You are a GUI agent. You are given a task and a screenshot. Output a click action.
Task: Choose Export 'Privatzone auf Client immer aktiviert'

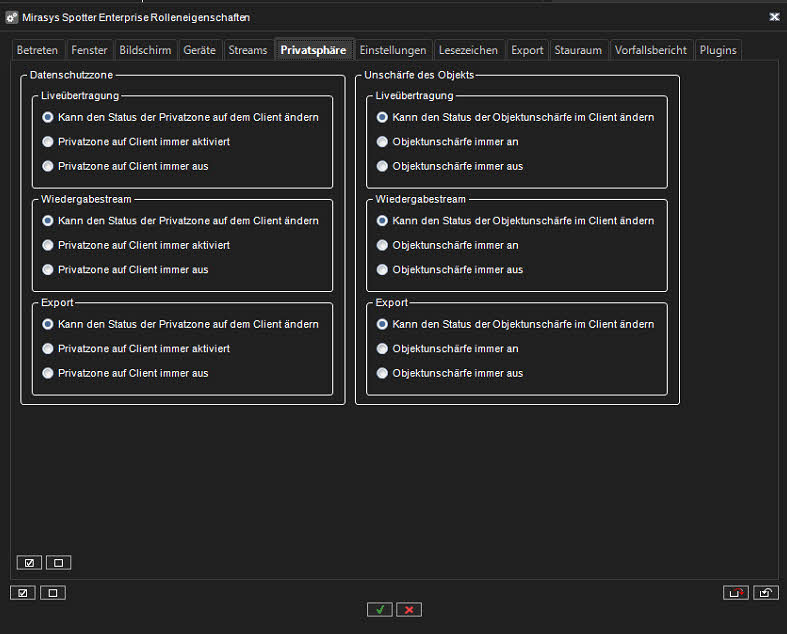pos(47,349)
